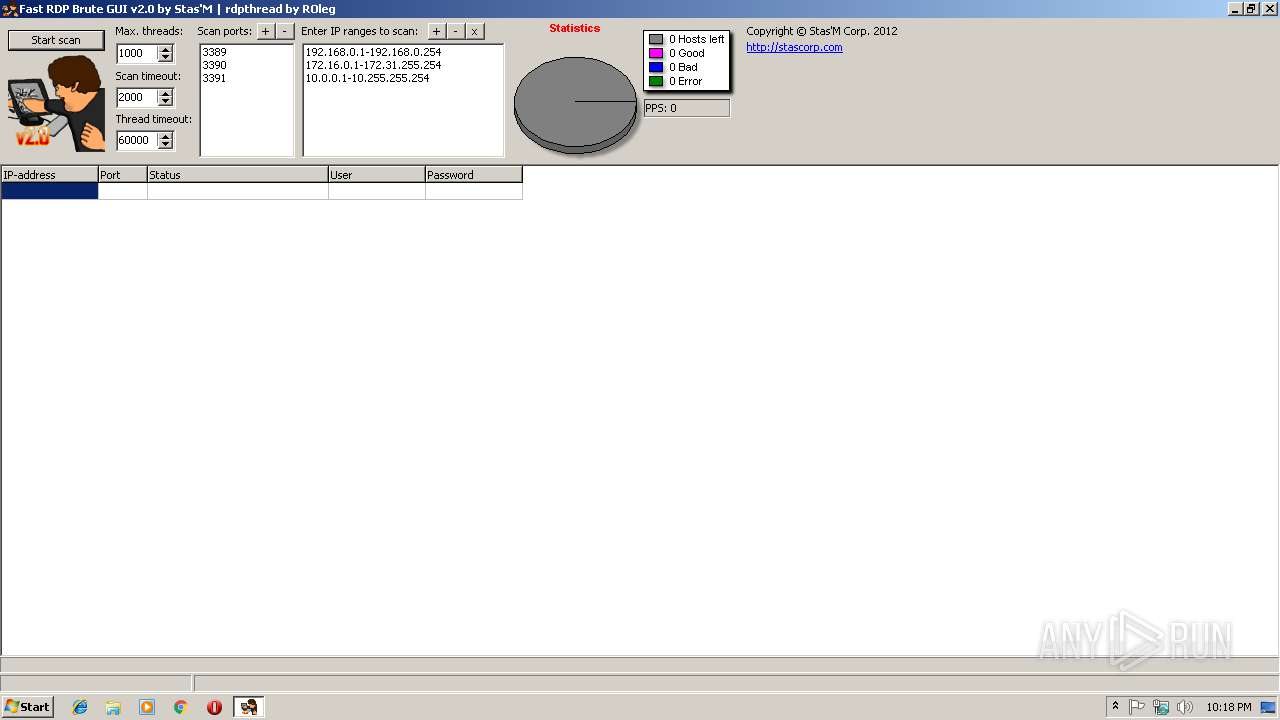Select range 192.168.0.1-192.168.0.254
Screen dimensions: 1280x720
tap(373, 52)
